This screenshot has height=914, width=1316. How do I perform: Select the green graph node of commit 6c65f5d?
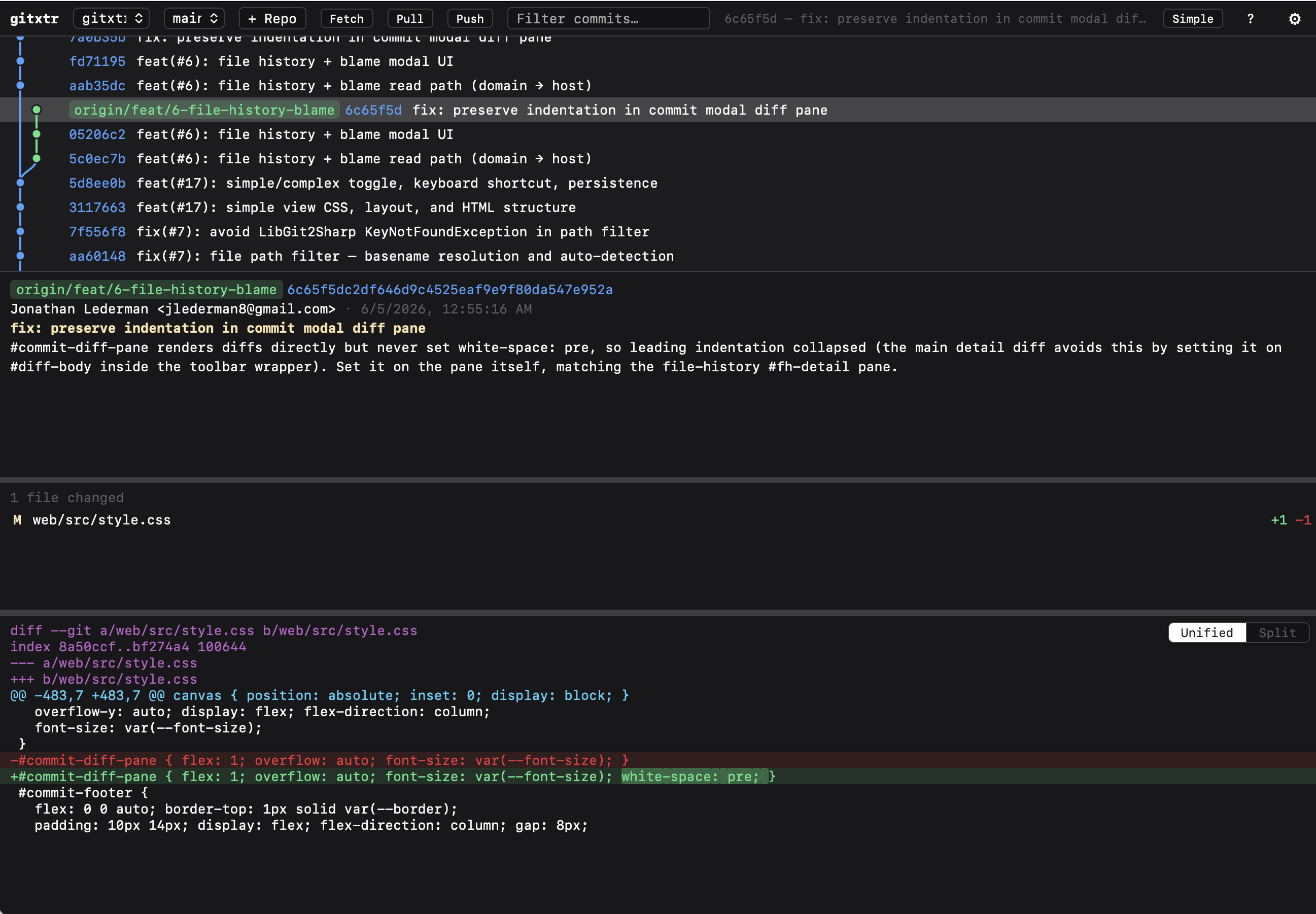36,110
